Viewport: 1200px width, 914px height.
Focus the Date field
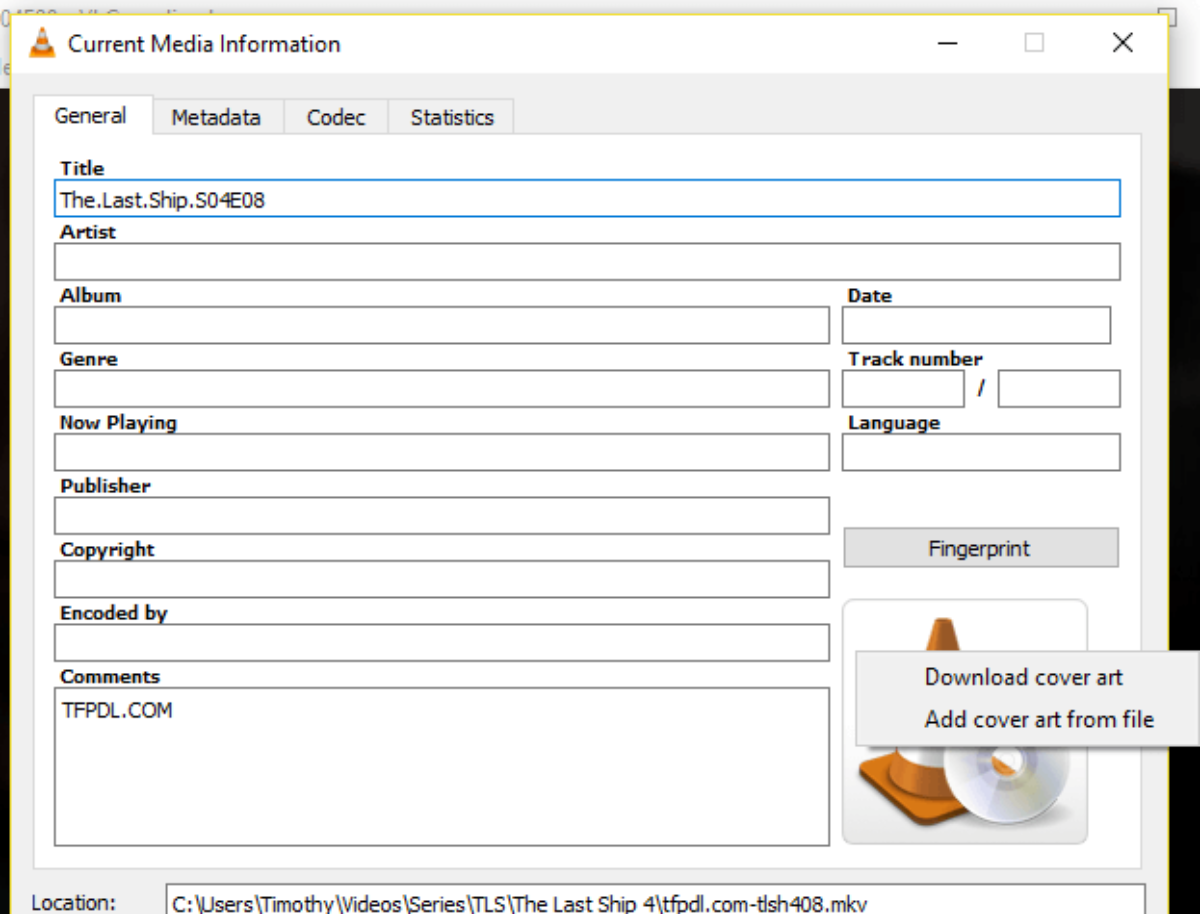point(976,325)
